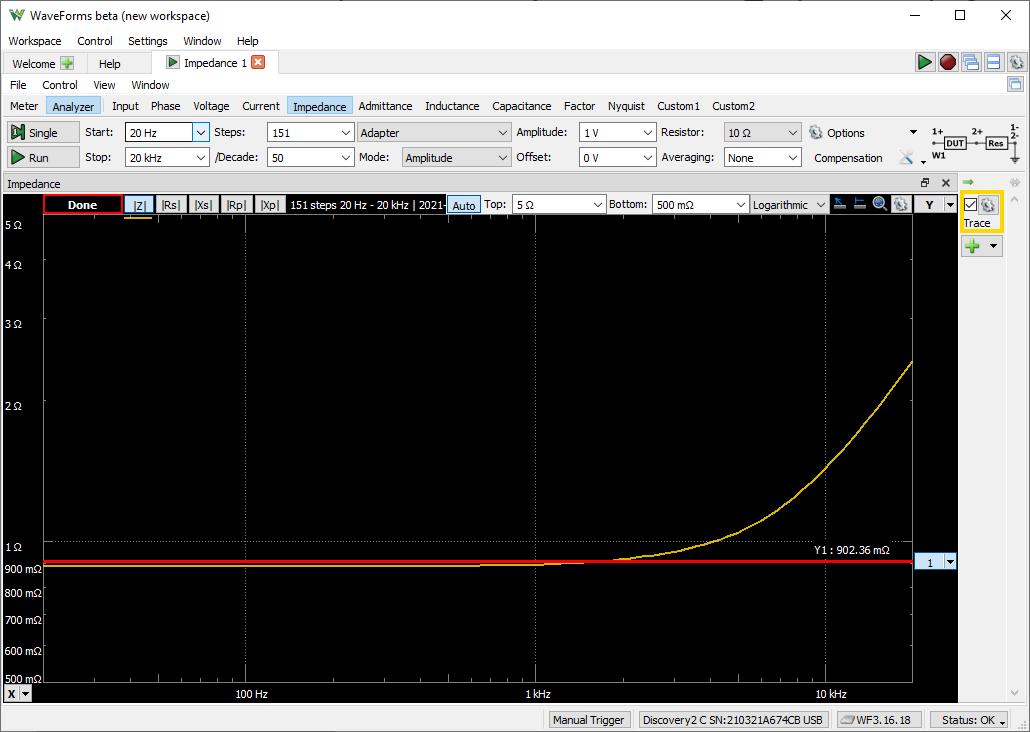Image resolution: width=1030 pixels, height=732 pixels.
Task: Open the instrument View menu
Action: coord(104,85)
